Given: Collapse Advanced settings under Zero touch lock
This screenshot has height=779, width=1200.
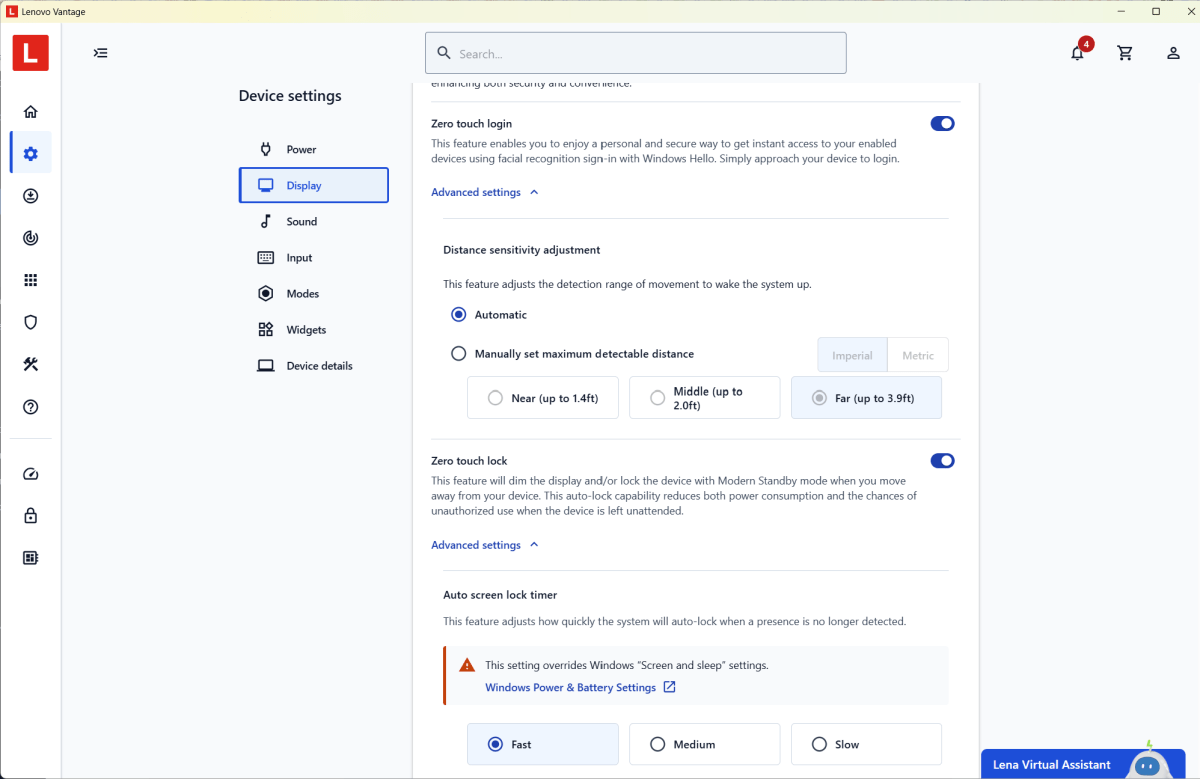Looking at the screenshot, I should tap(485, 545).
